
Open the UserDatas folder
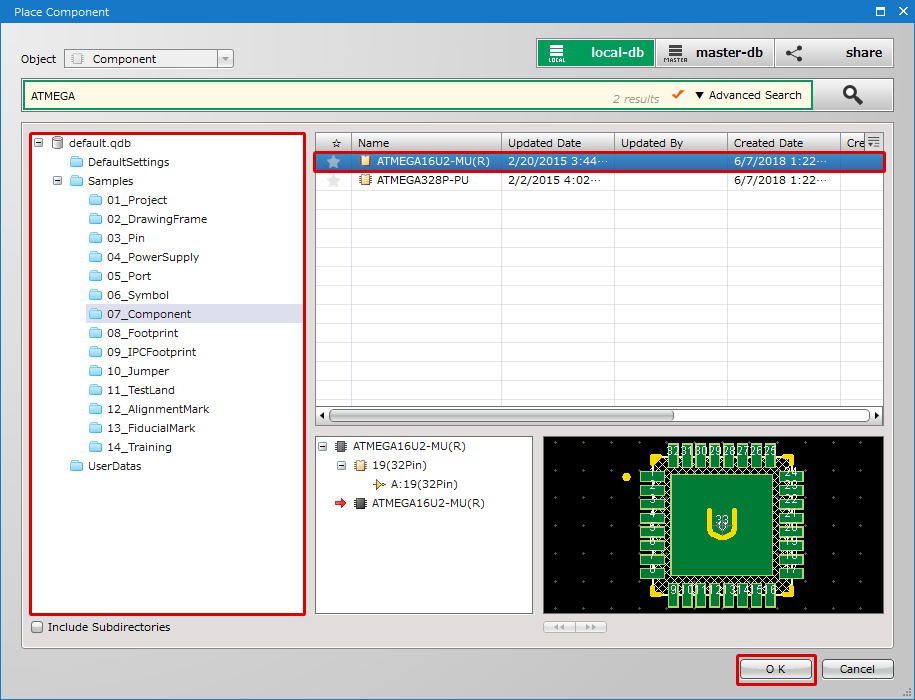click(x=114, y=466)
